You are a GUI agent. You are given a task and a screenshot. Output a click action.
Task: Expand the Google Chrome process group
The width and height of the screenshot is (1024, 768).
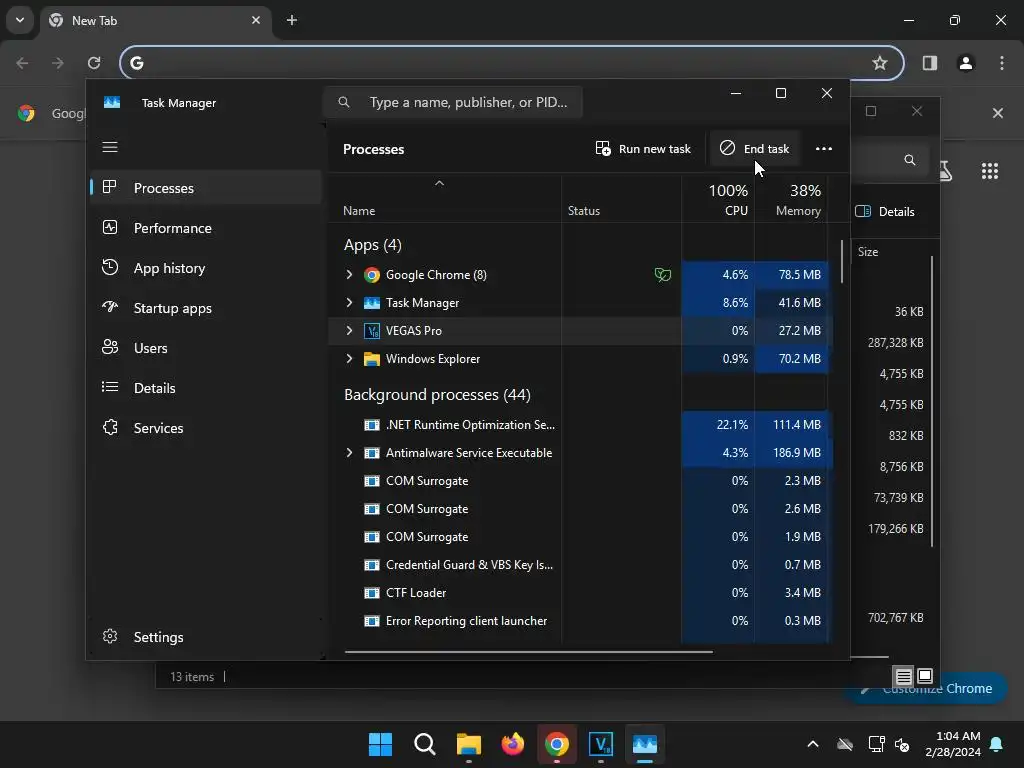point(349,275)
